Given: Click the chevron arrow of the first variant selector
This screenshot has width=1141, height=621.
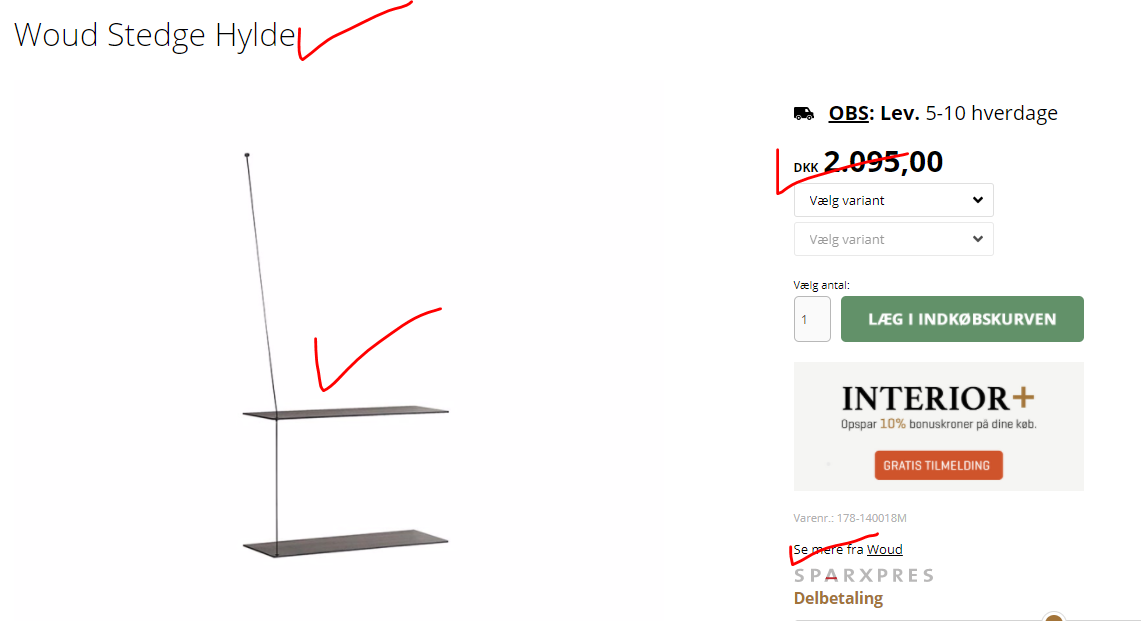Looking at the screenshot, I should [977, 200].
